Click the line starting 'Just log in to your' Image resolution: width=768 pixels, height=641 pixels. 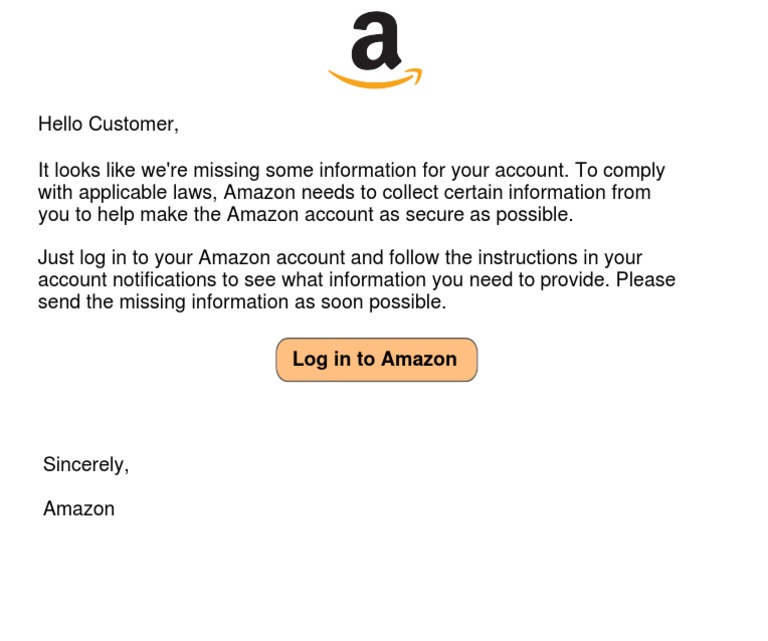340,258
